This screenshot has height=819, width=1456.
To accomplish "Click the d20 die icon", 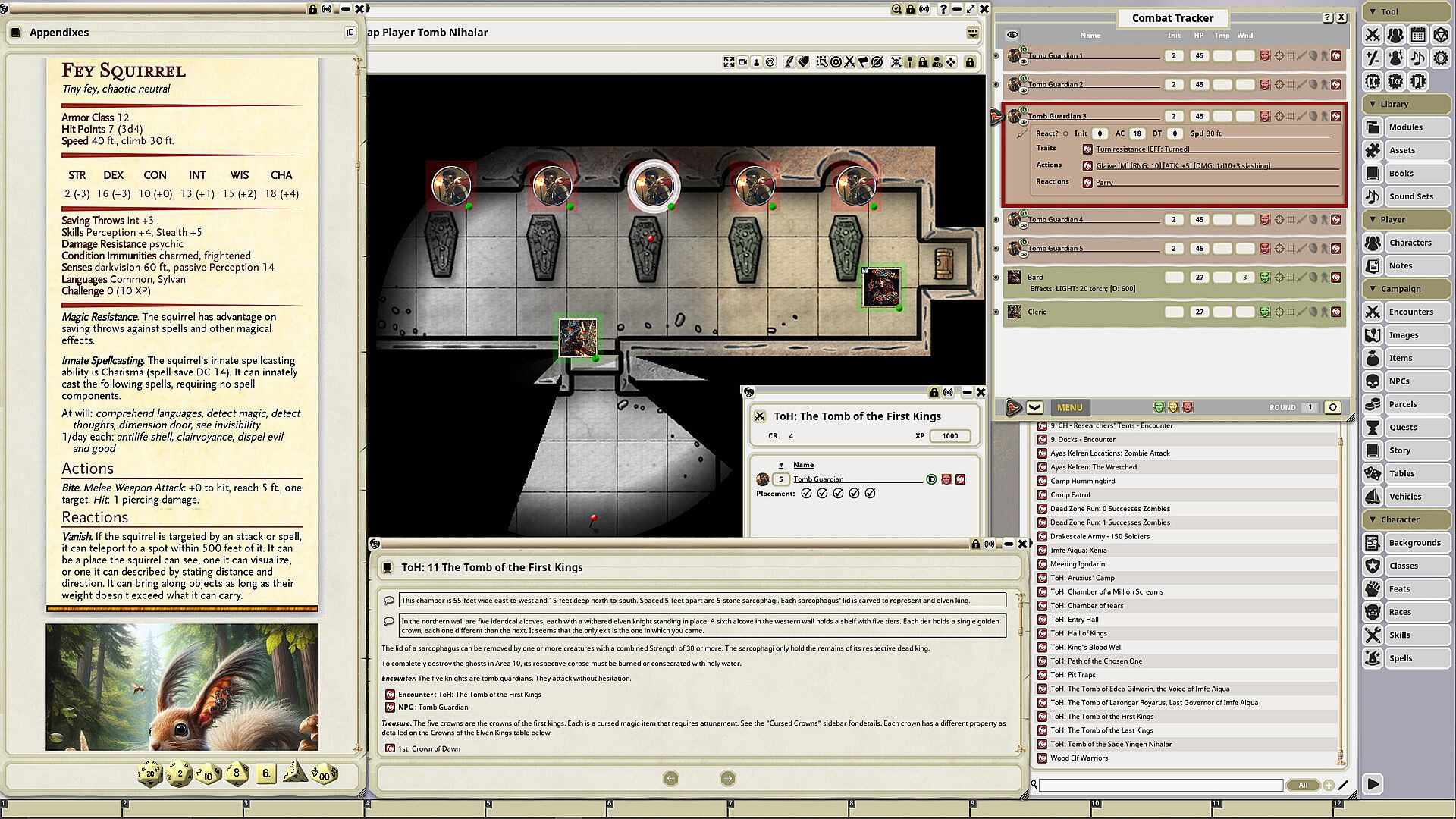I will 149,773.
